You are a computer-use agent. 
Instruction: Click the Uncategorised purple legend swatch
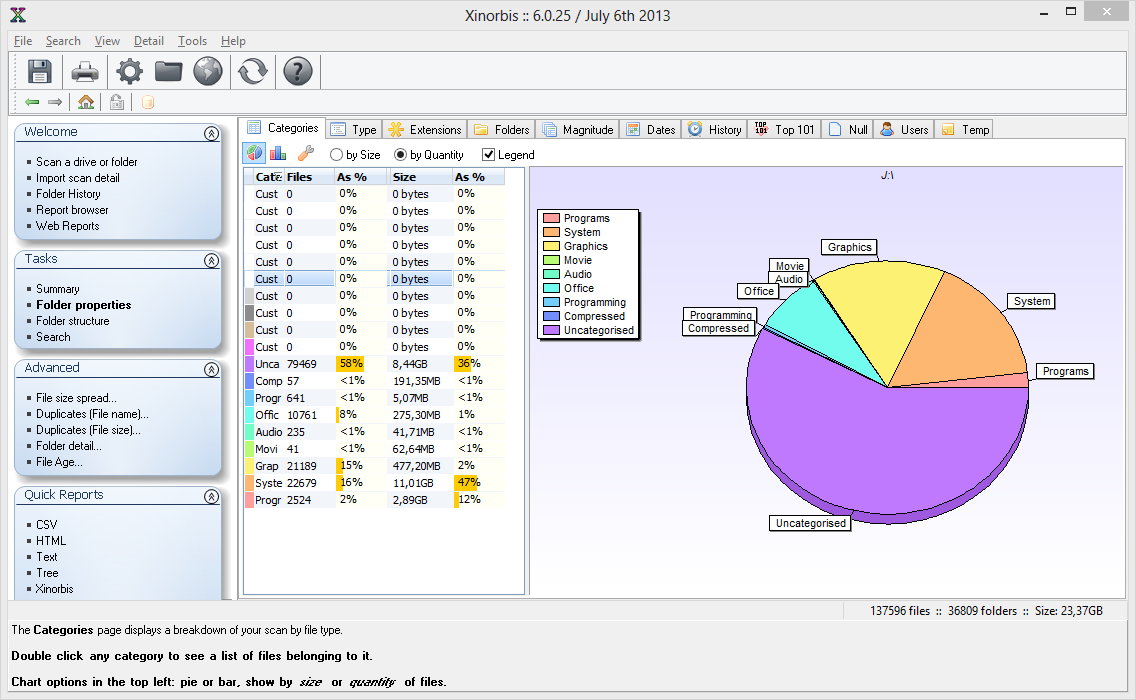pos(551,330)
